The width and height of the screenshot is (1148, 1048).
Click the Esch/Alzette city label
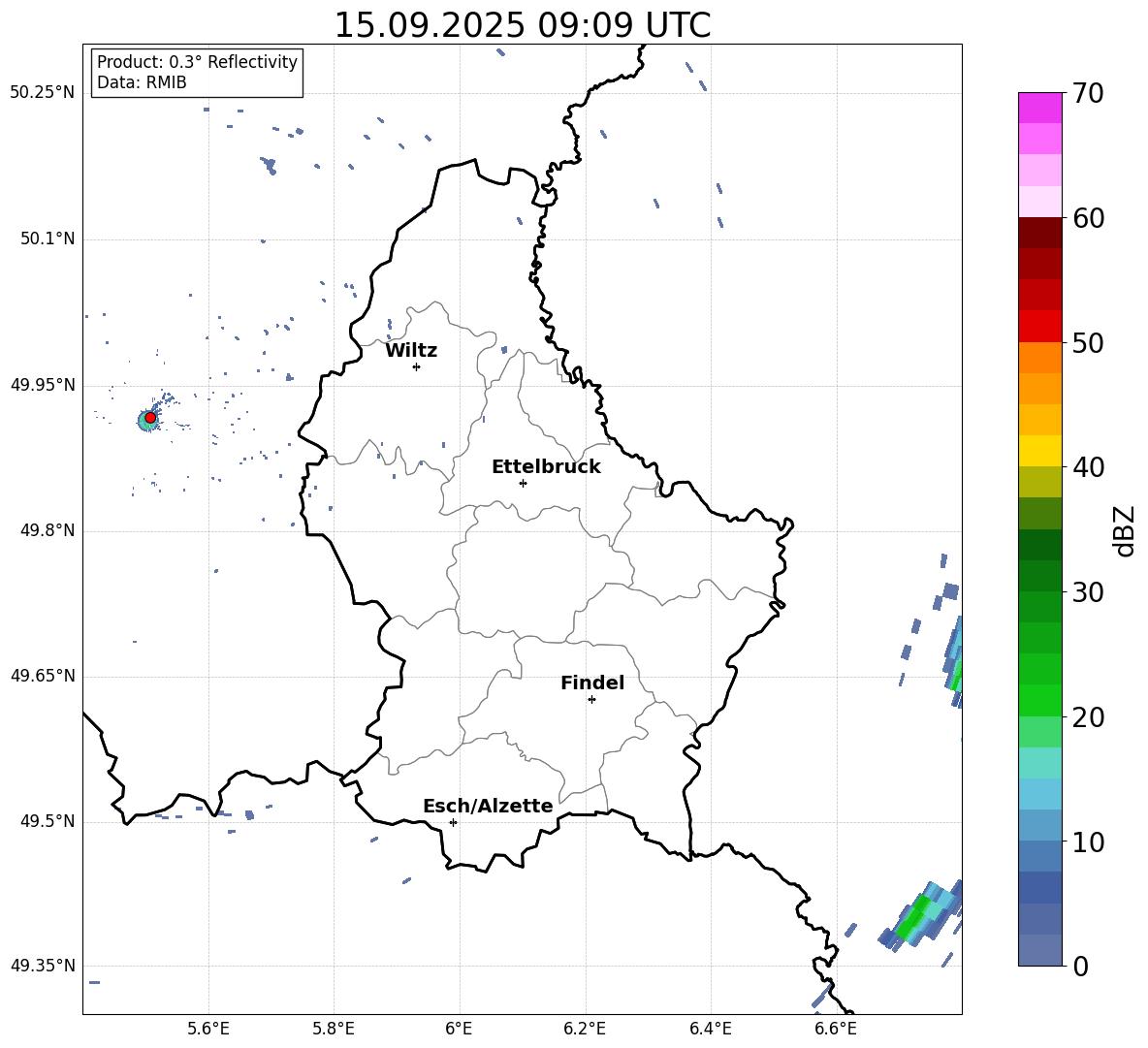488,807
